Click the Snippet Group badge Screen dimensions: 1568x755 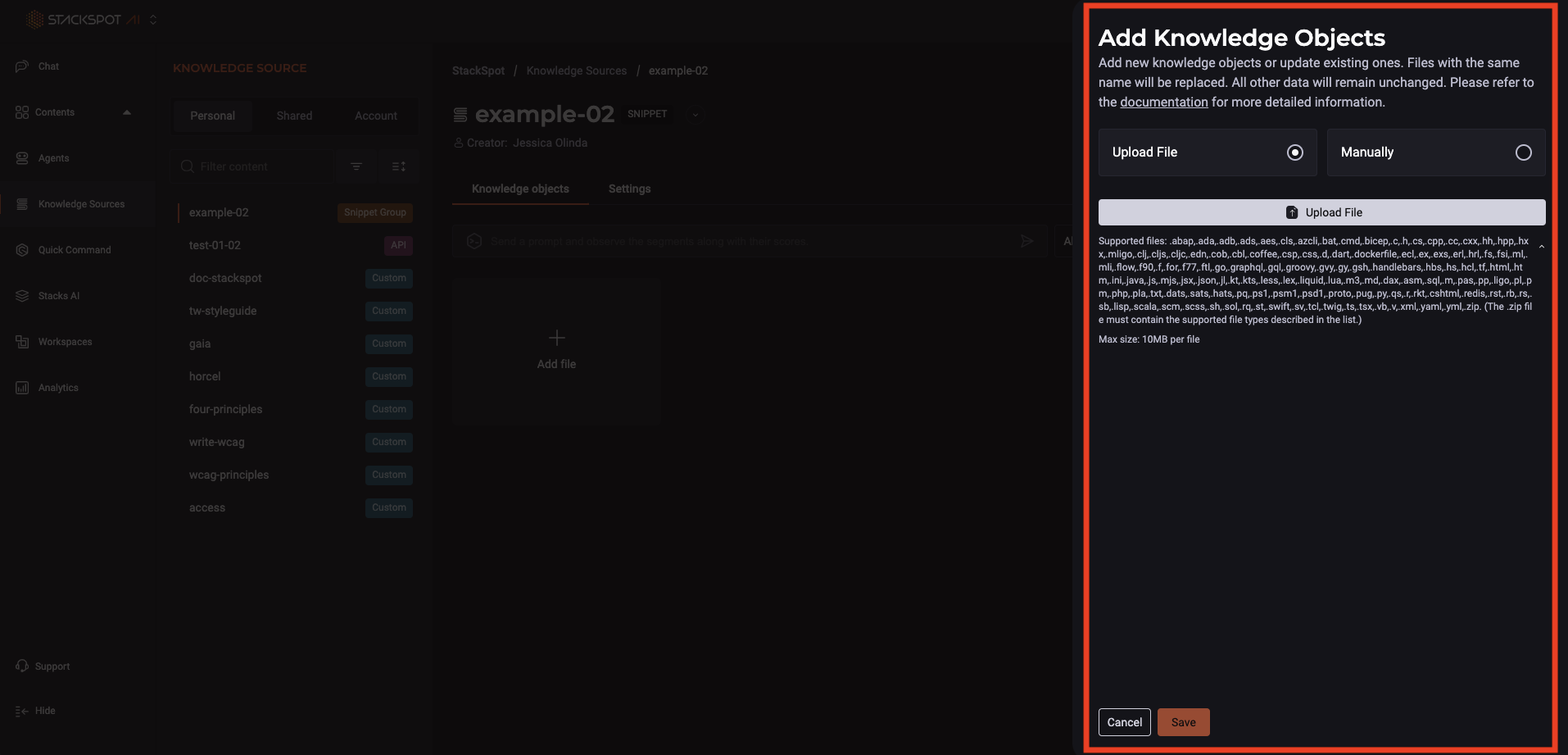pos(375,212)
